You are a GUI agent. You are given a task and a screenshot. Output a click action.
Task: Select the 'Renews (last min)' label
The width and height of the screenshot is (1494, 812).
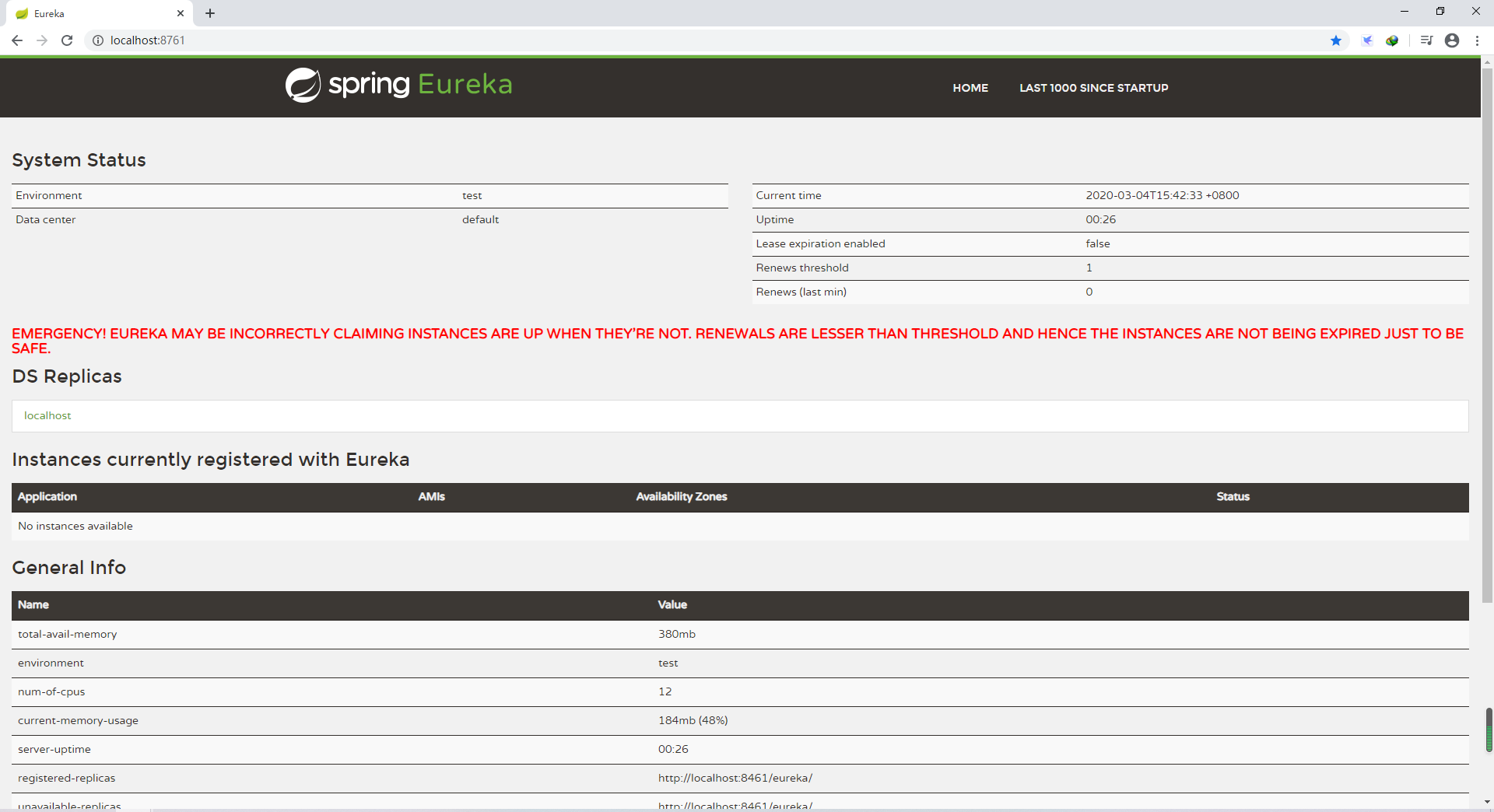pos(801,292)
